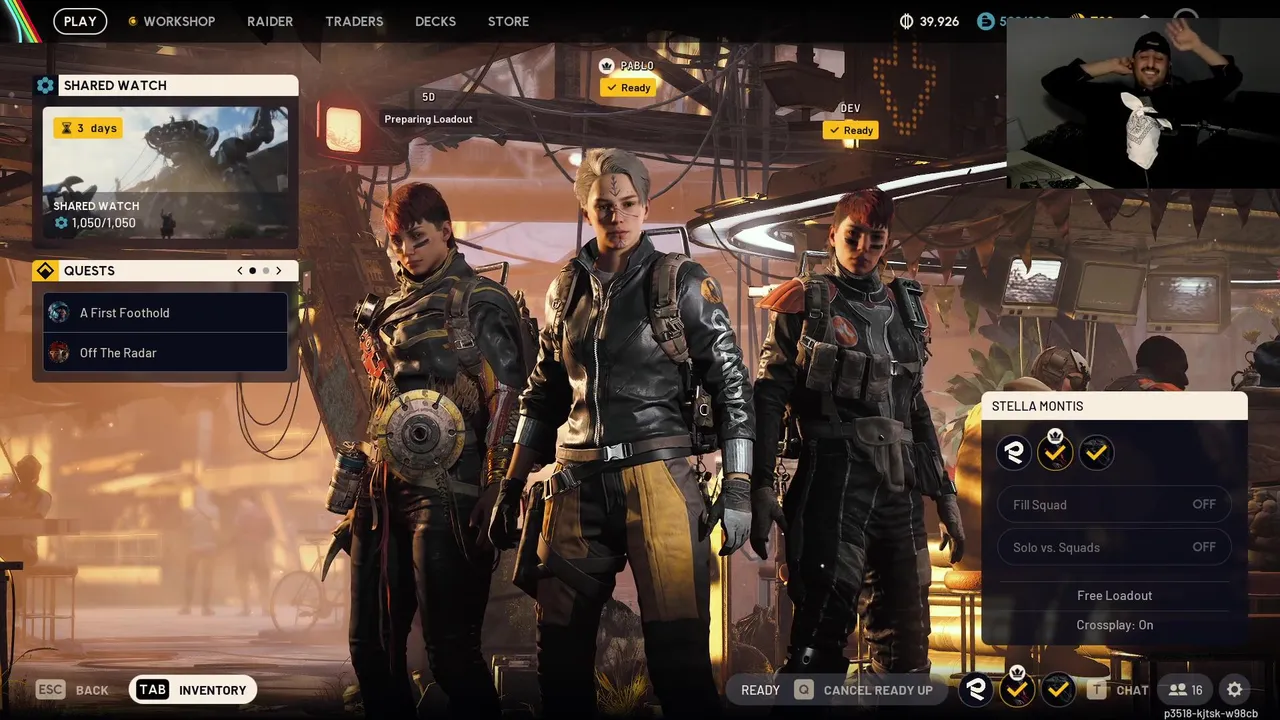Click the Off The Radar quest giver icon
Image resolution: width=1280 pixels, height=720 pixels.
pyautogui.click(x=59, y=353)
